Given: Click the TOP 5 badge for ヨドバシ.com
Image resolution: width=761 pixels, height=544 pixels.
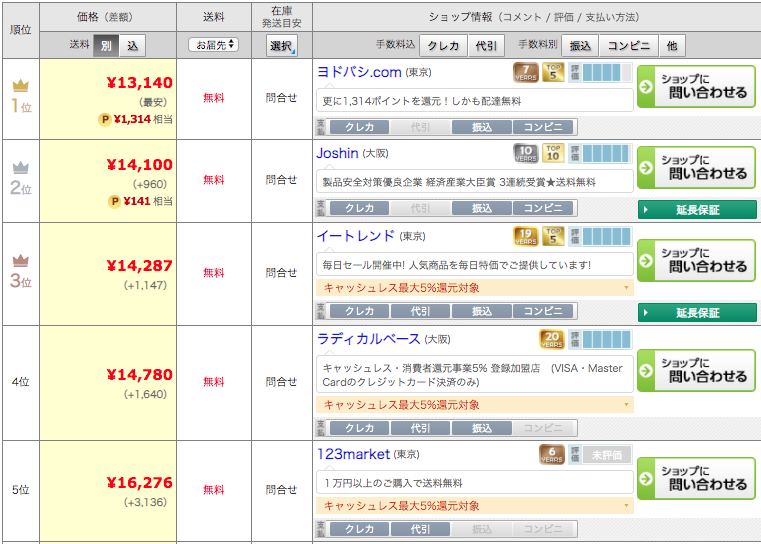Looking at the screenshot, I should point(553,72).
